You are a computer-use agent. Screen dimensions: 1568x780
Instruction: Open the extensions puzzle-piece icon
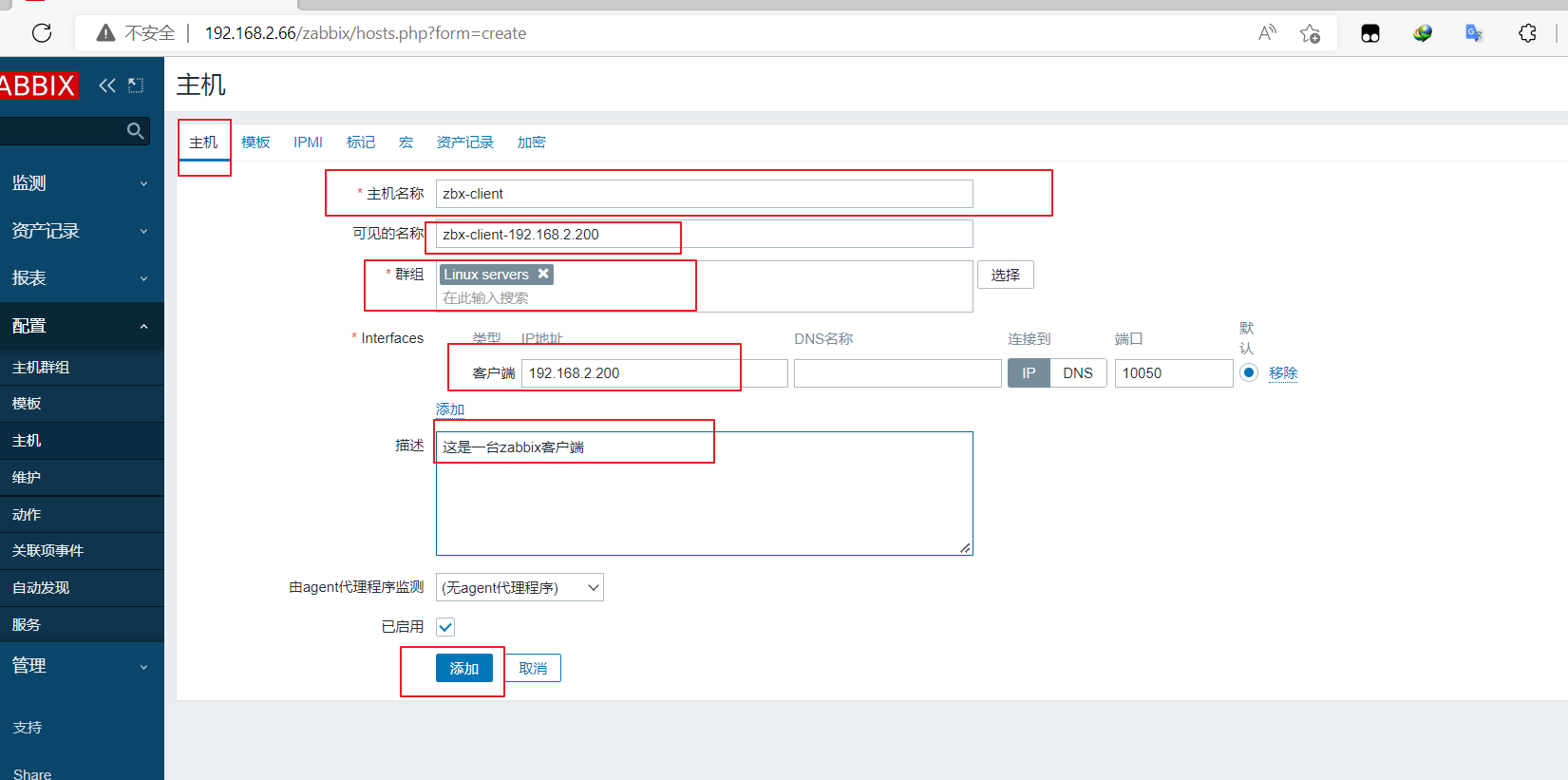pyautogui.click(x=1527, y=33)
